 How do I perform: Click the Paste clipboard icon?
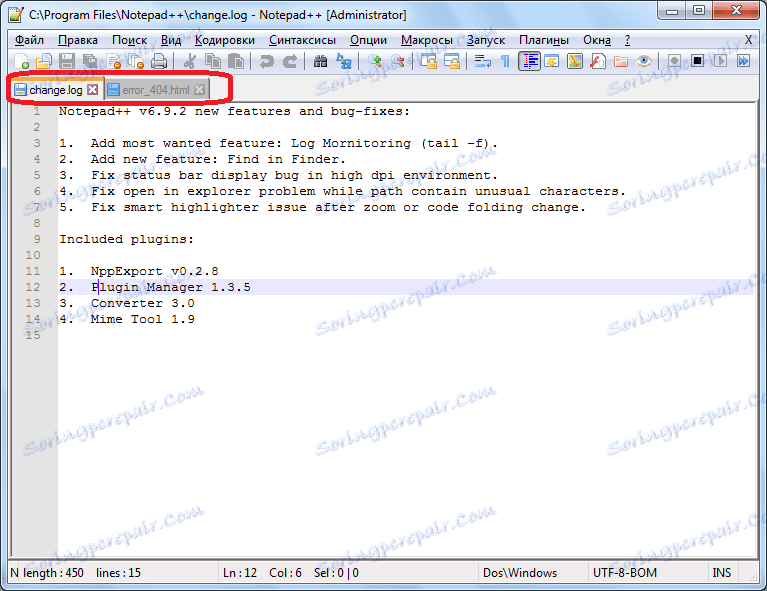[236, 62]
